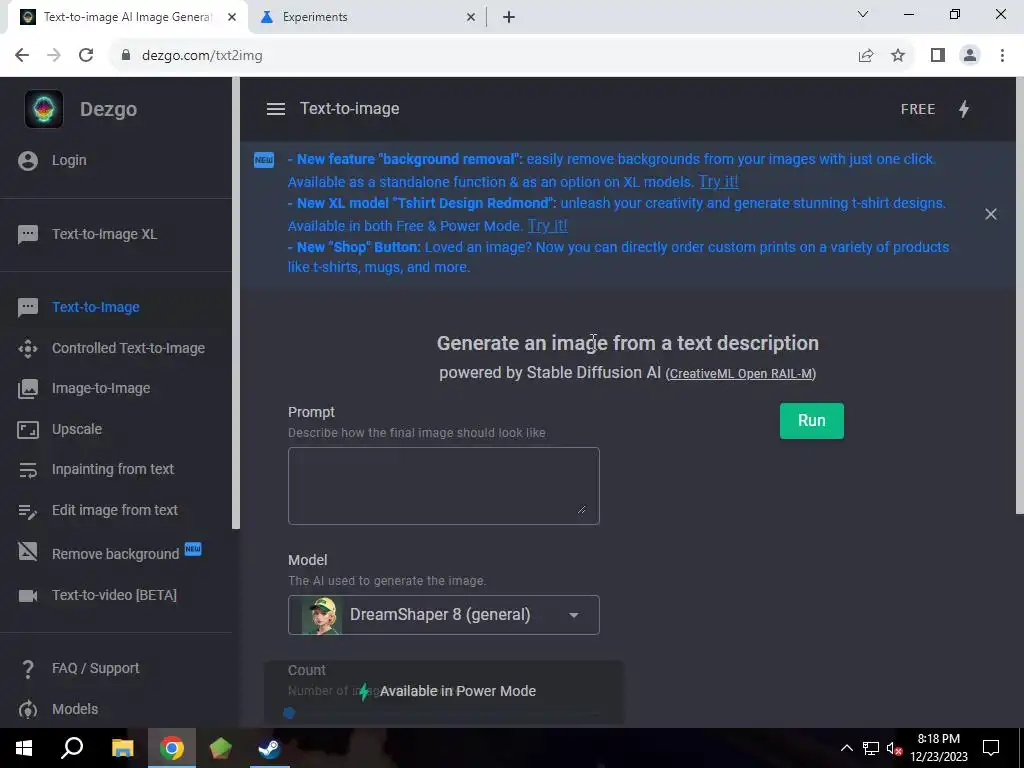
Task: Click the Count slider handle
Action: (289, 713)
